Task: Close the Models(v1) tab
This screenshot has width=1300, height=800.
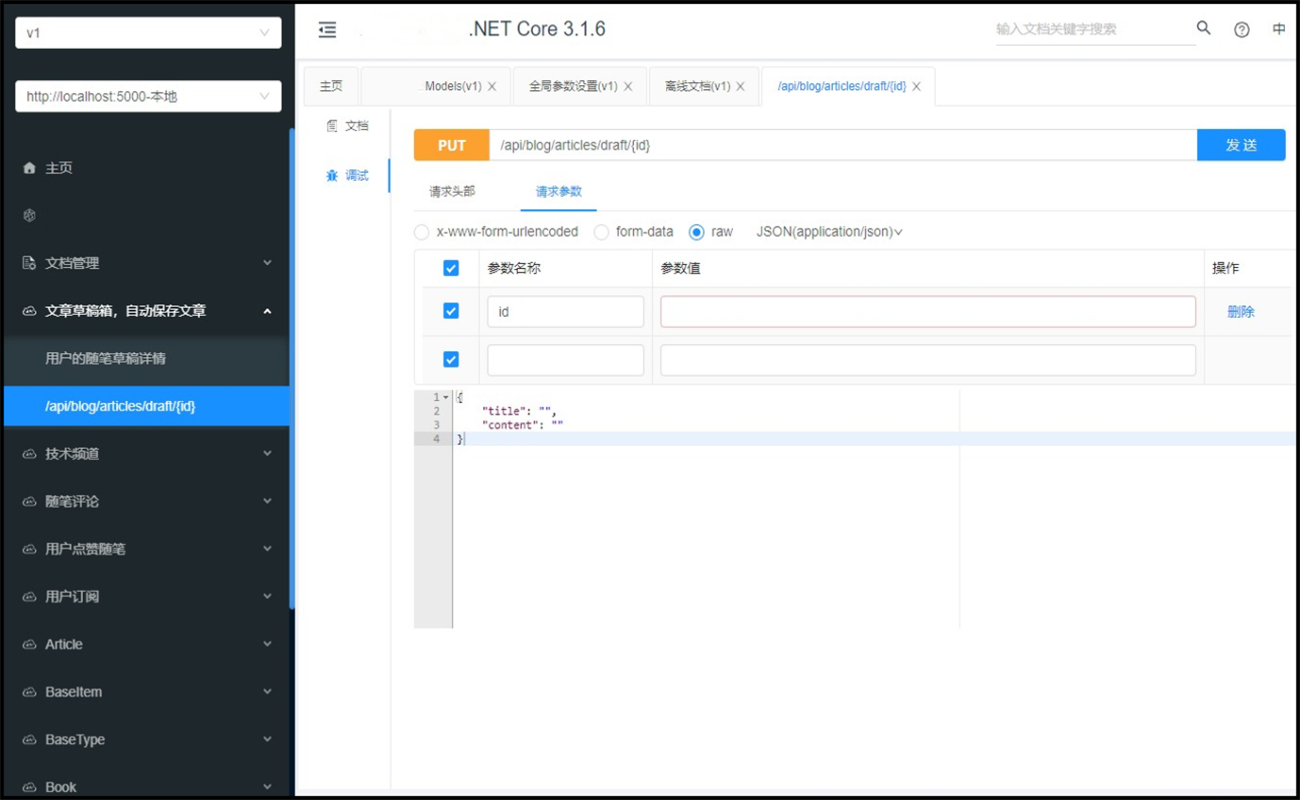Action: tap(492, 87)
